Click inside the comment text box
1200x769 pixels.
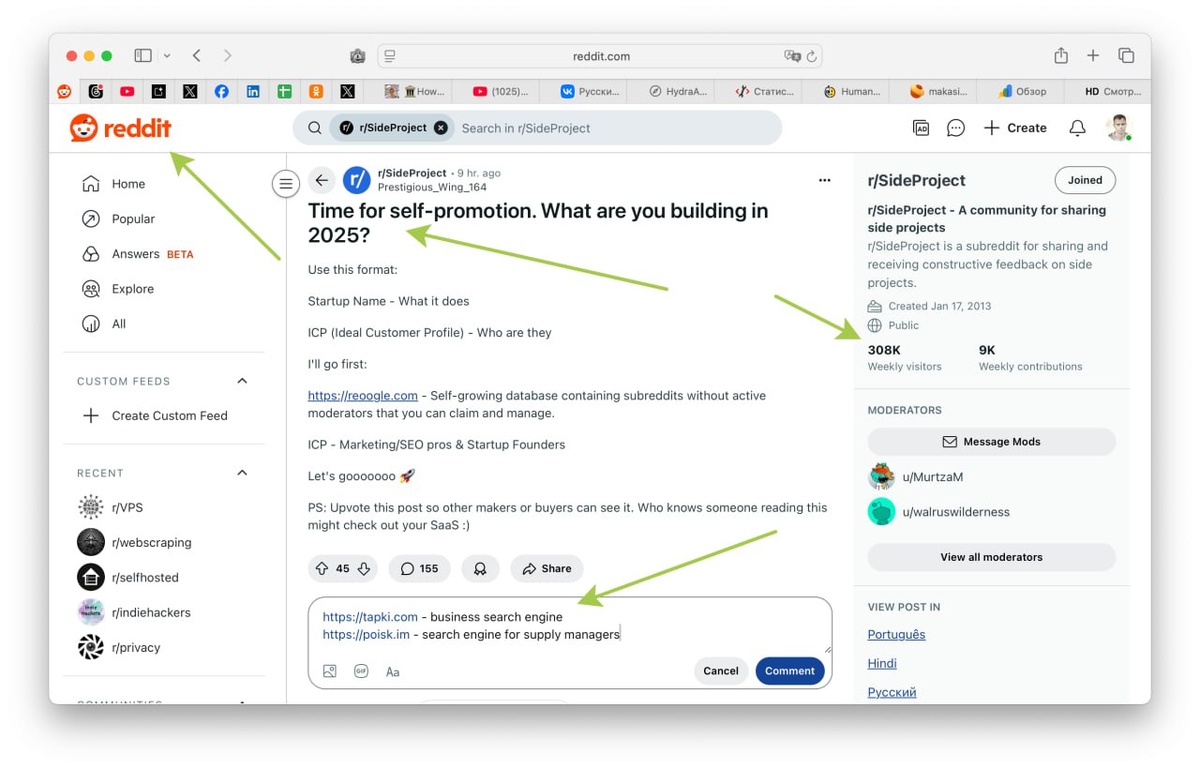[x=569, y=626]
